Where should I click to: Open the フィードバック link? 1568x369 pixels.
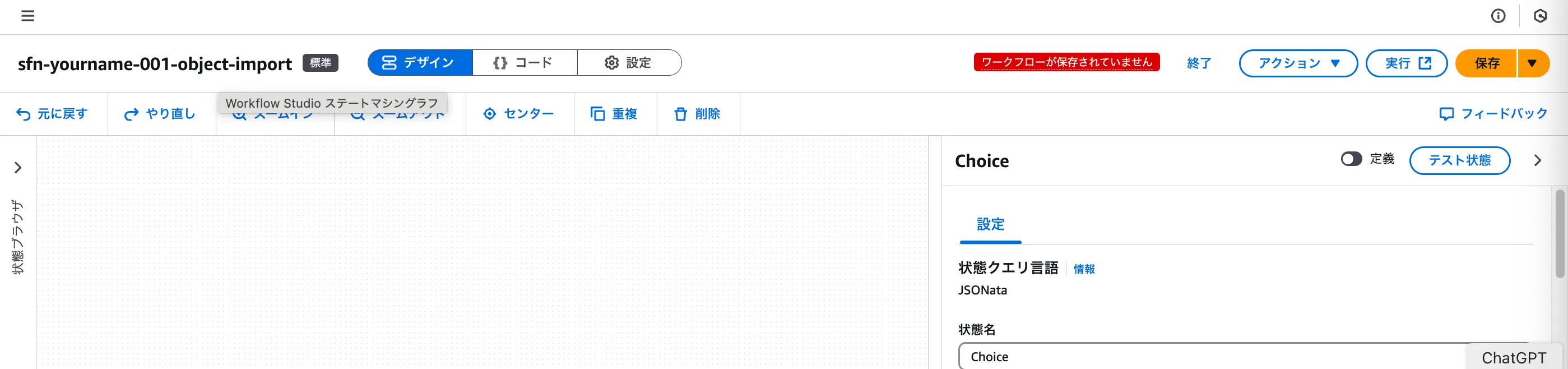click(1493, 114)
